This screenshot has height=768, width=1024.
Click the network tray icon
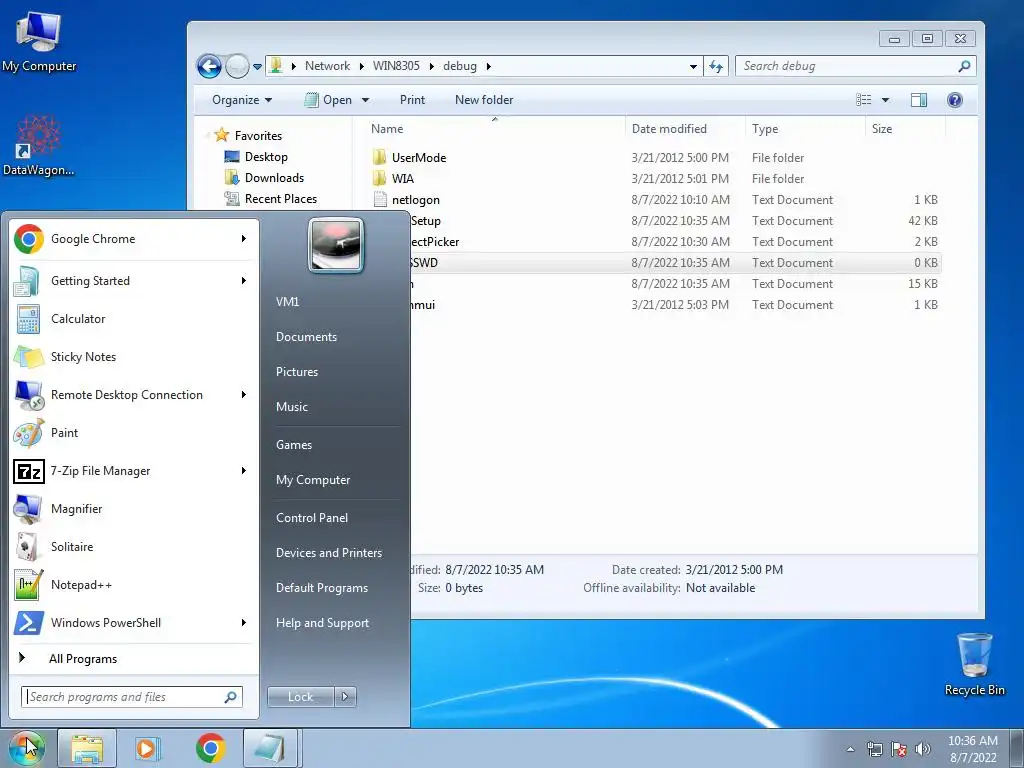pyautogui.click(x=874, y=749)
